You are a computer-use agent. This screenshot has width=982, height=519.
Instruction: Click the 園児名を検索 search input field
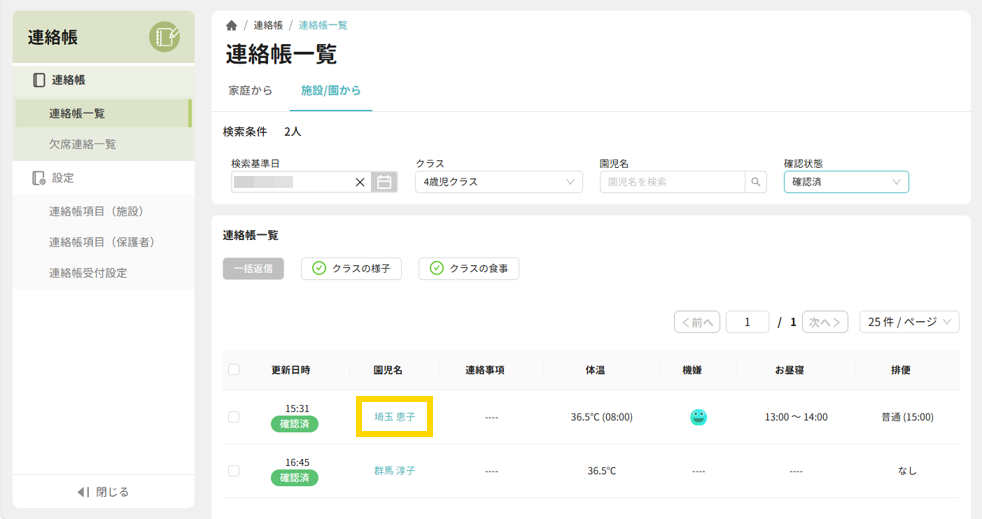(672, 182)
